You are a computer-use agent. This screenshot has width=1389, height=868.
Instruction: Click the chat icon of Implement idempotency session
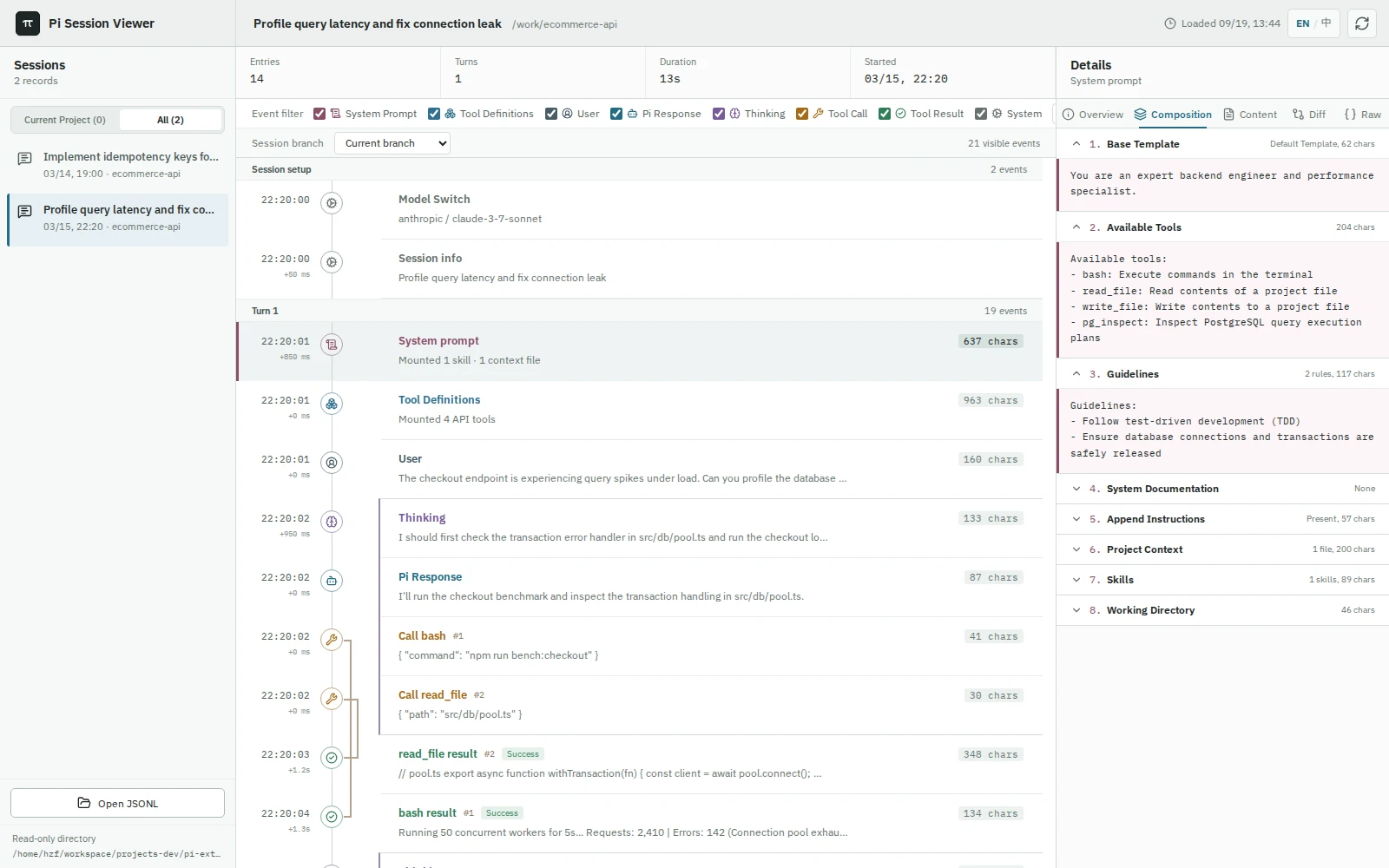coord(25,158)
